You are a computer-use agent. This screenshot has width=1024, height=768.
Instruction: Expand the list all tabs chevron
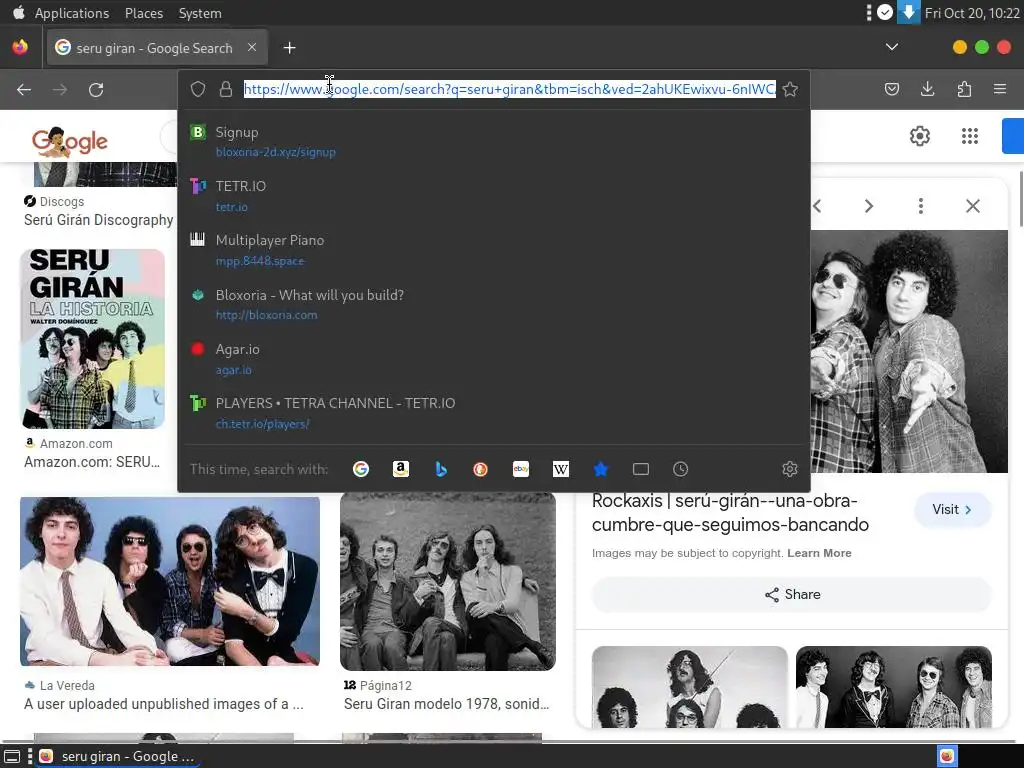coord(891,47)
